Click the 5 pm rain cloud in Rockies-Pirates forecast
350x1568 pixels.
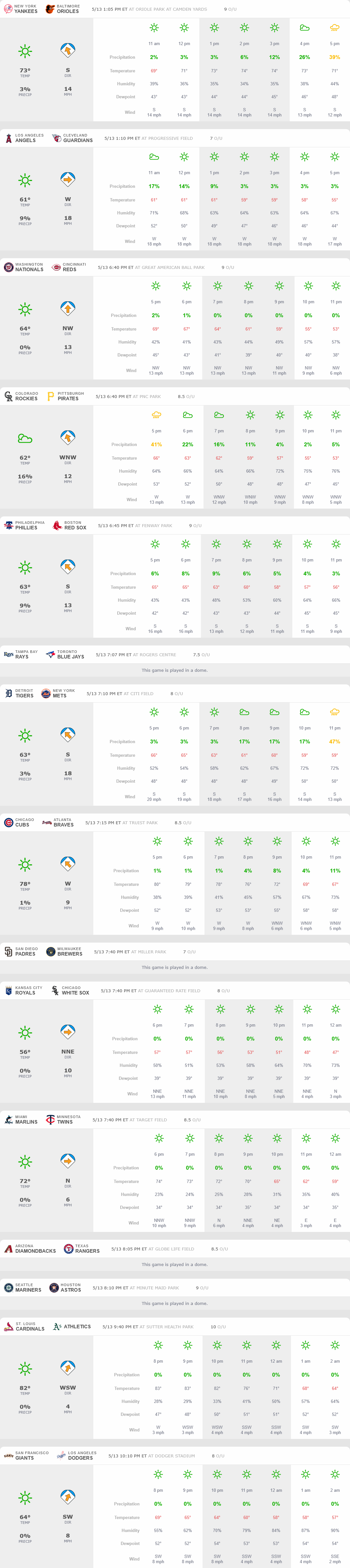click(x=156, y=415)
